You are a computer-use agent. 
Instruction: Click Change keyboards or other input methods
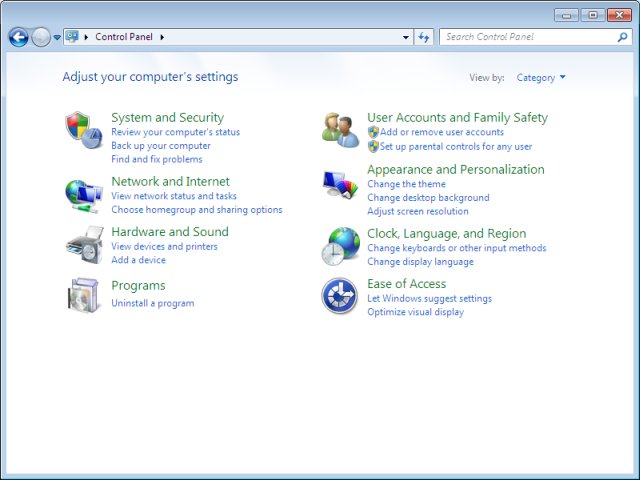pyautogui.click(x=456, y=248)
